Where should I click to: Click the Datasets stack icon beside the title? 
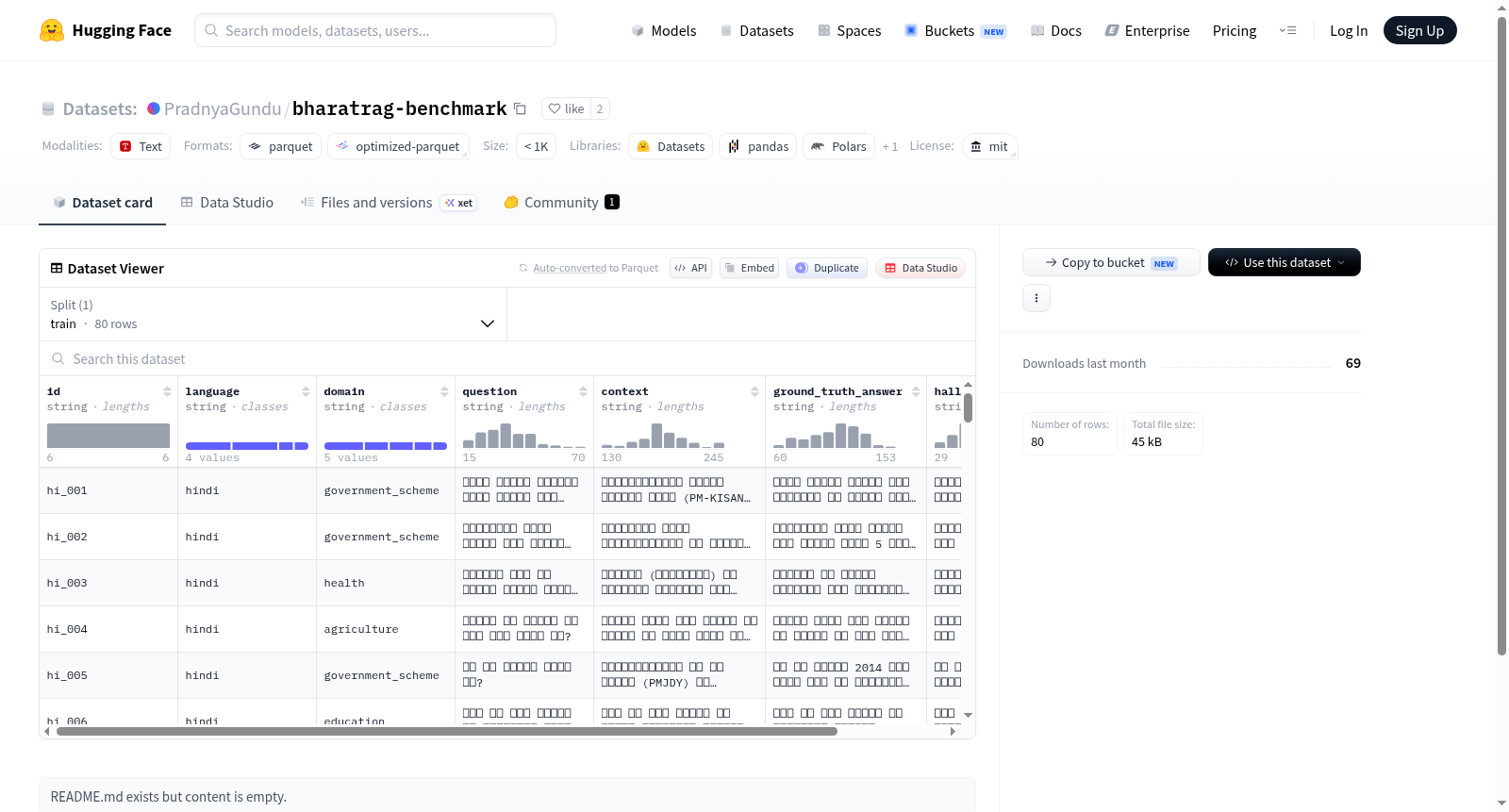(x=48, y=109)
